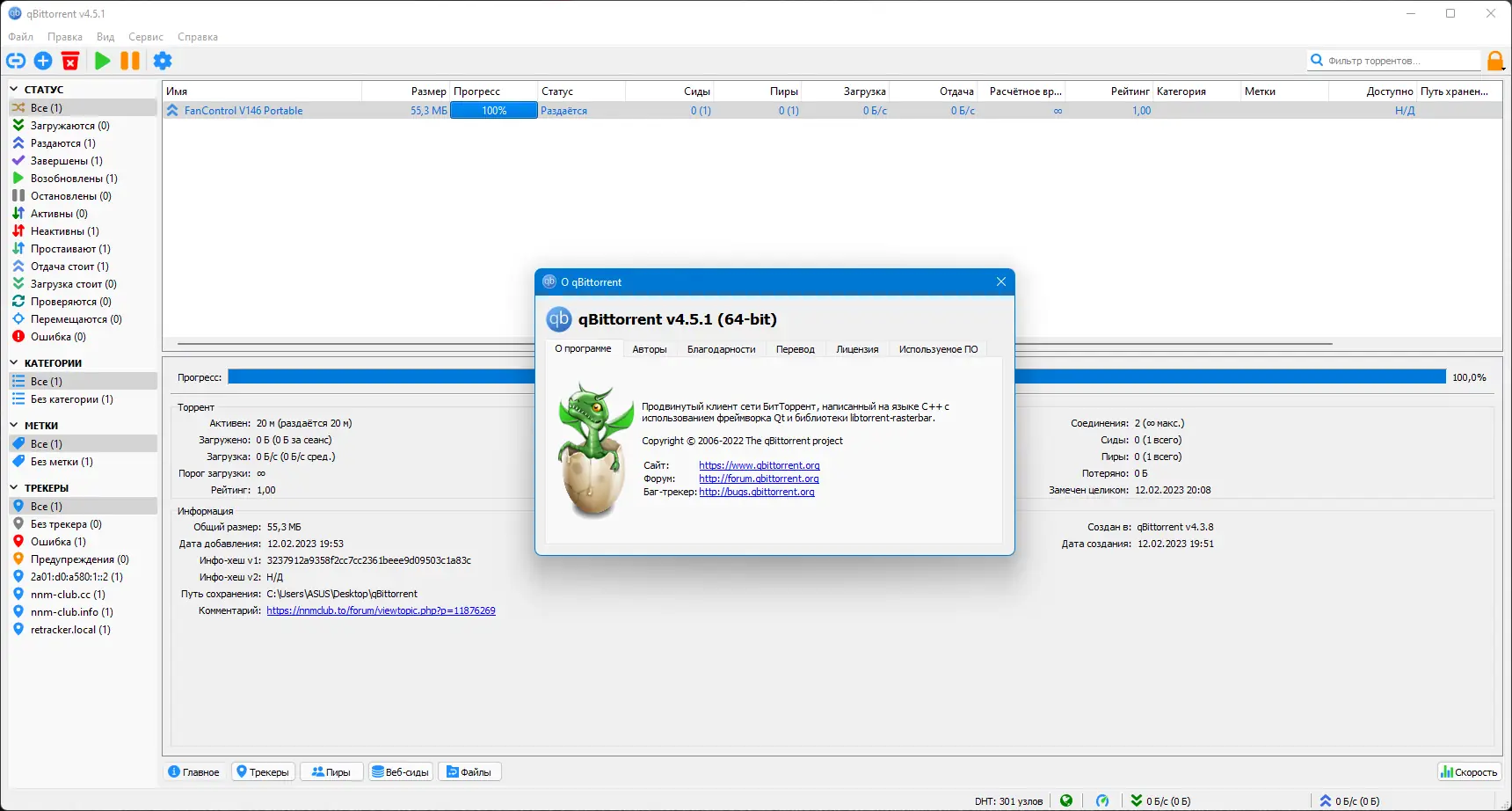Select the nnm-club.cc (1) tracker filter
Image resolution: width=1512 pixels, height=811 pixels.
tap(83, 595)
